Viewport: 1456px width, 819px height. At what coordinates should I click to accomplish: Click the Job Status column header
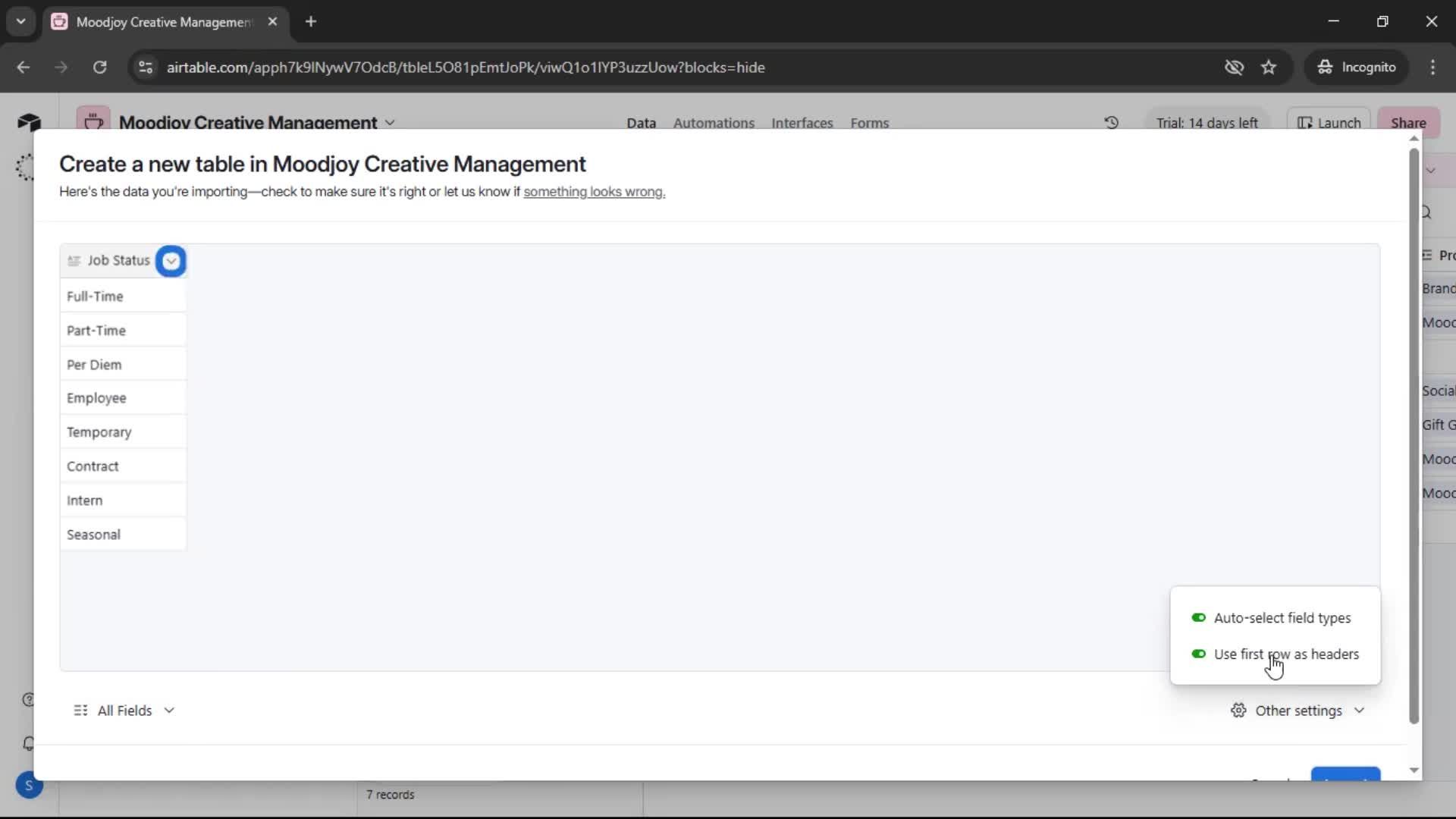point(118,261)
